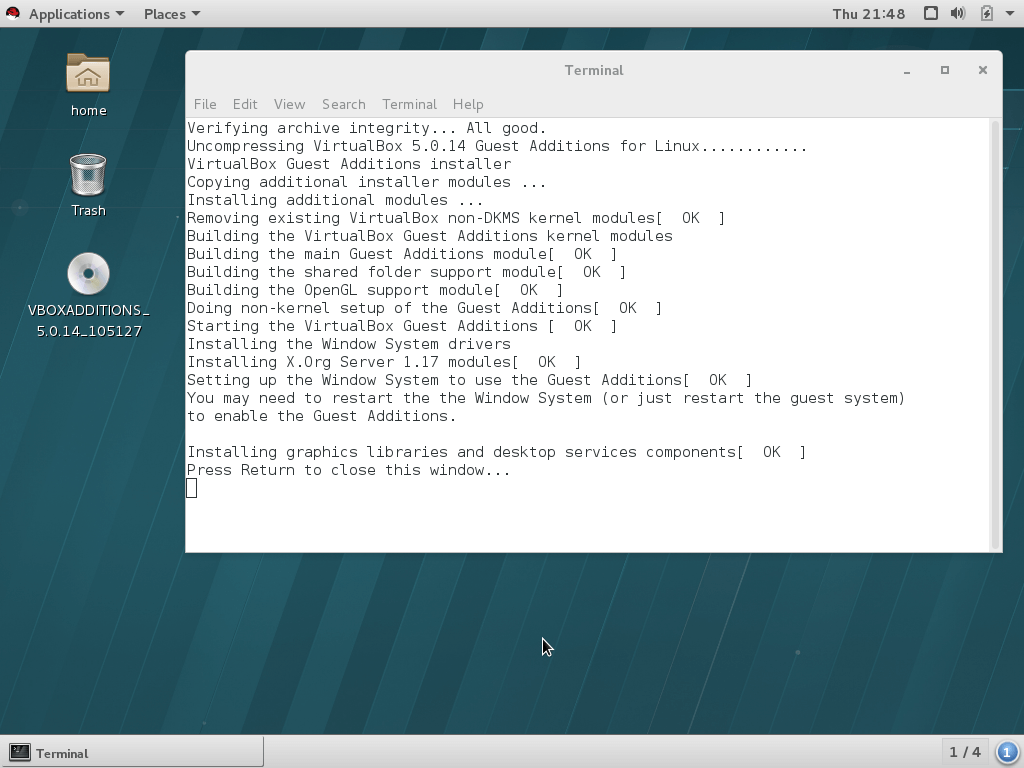Click 'Doing non-kernel setup of the Guest Additions' line
Screen dimensions: 1024x768
coord(424,308)
